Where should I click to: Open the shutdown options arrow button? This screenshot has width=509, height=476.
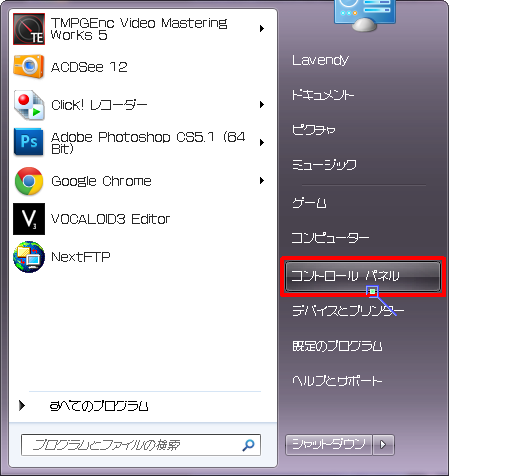pyautogui.click(x=383, y=445)
